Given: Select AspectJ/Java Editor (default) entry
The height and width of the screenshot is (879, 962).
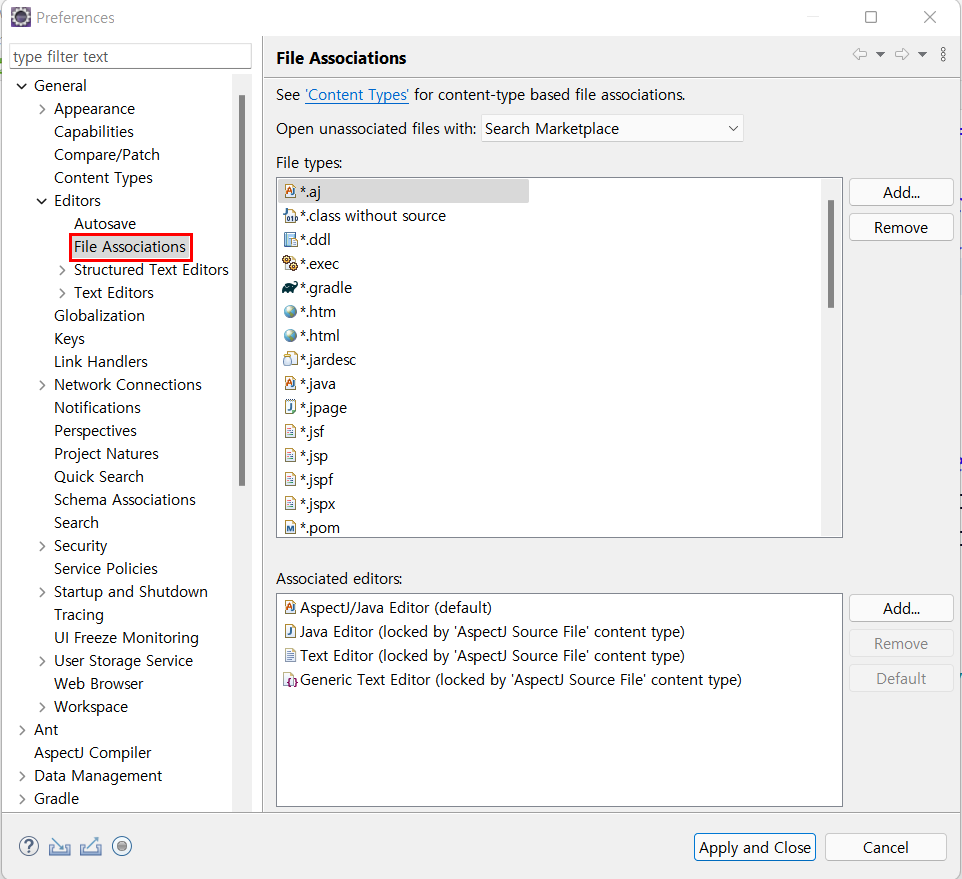Looking at the screenshot, I should point(388,608).
